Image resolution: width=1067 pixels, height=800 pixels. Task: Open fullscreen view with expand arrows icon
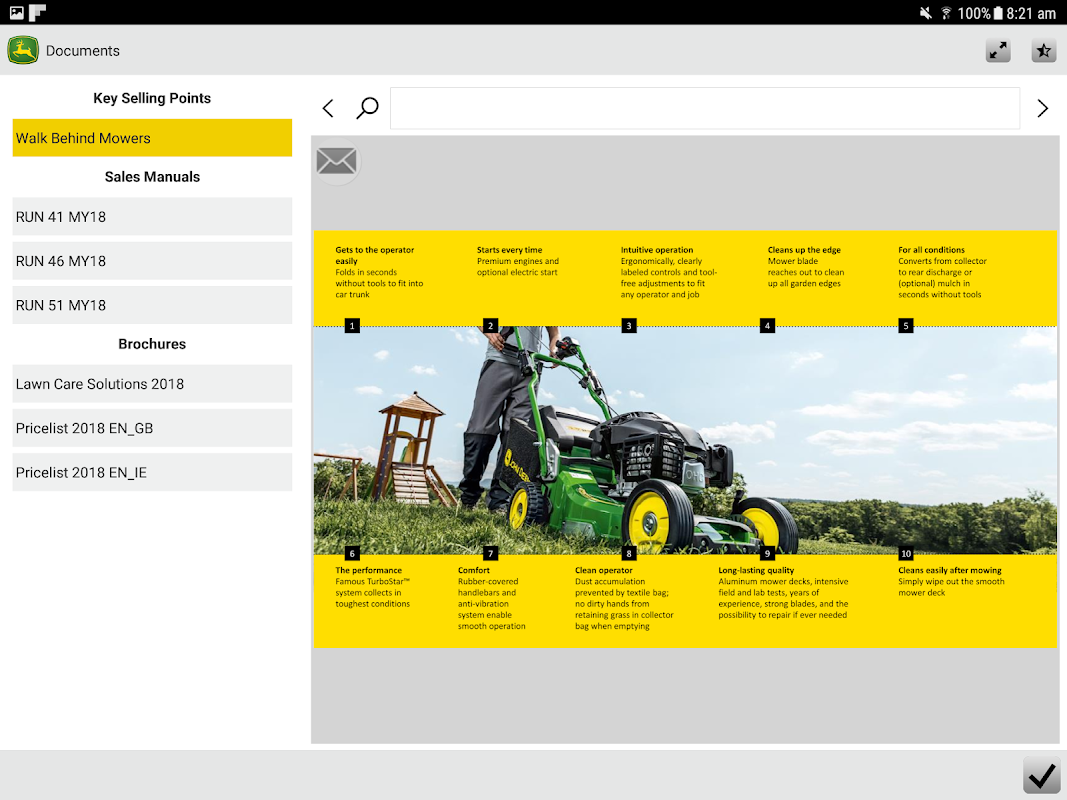coord(998,50)
